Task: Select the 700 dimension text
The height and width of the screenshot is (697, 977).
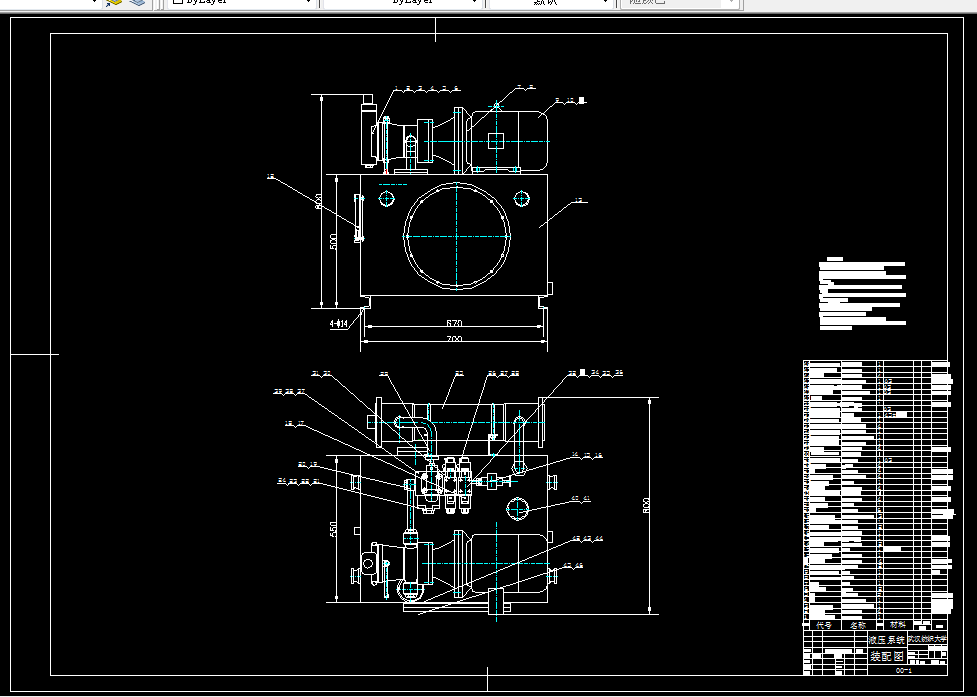Action: (x=454, y=339)
